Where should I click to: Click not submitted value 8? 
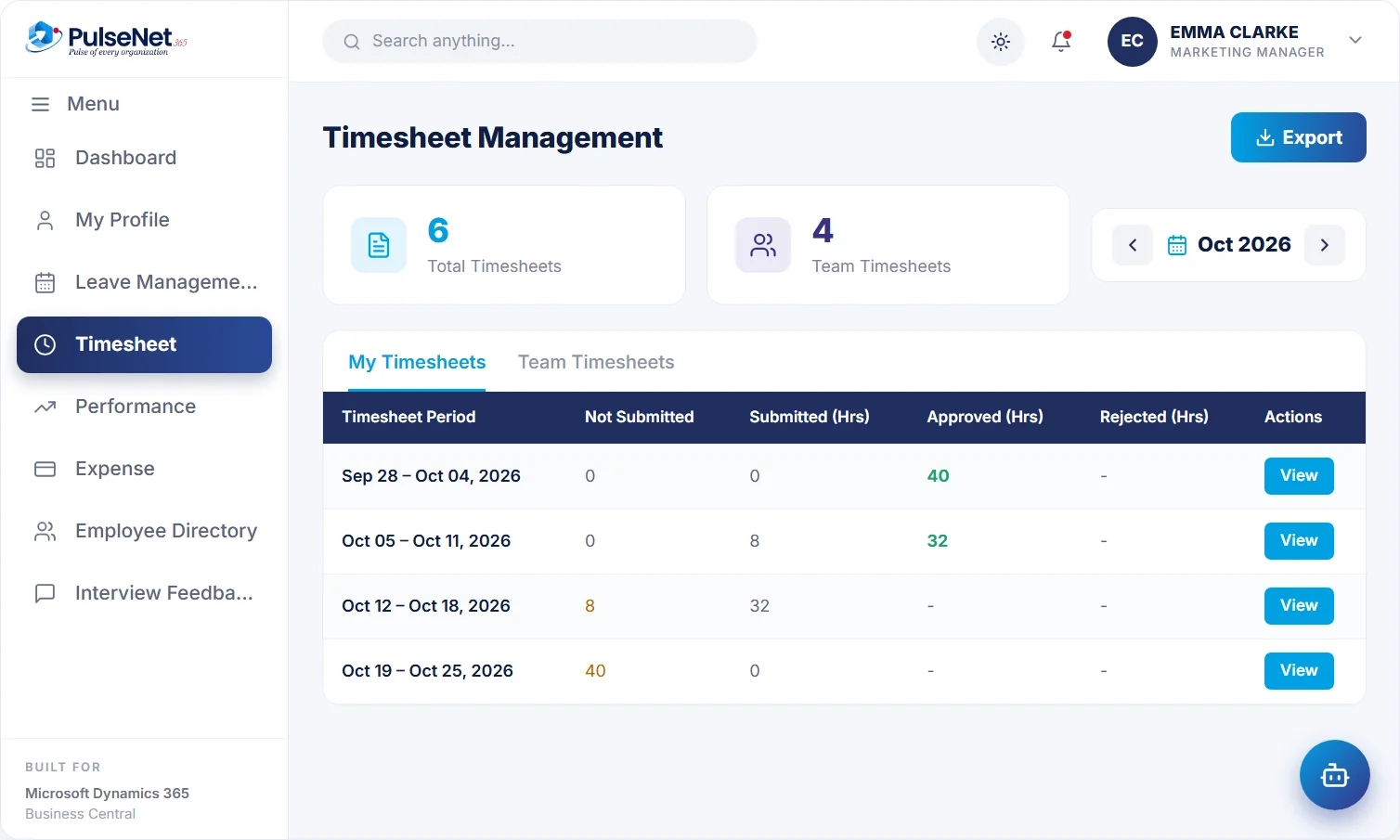[x=590, y=606]
